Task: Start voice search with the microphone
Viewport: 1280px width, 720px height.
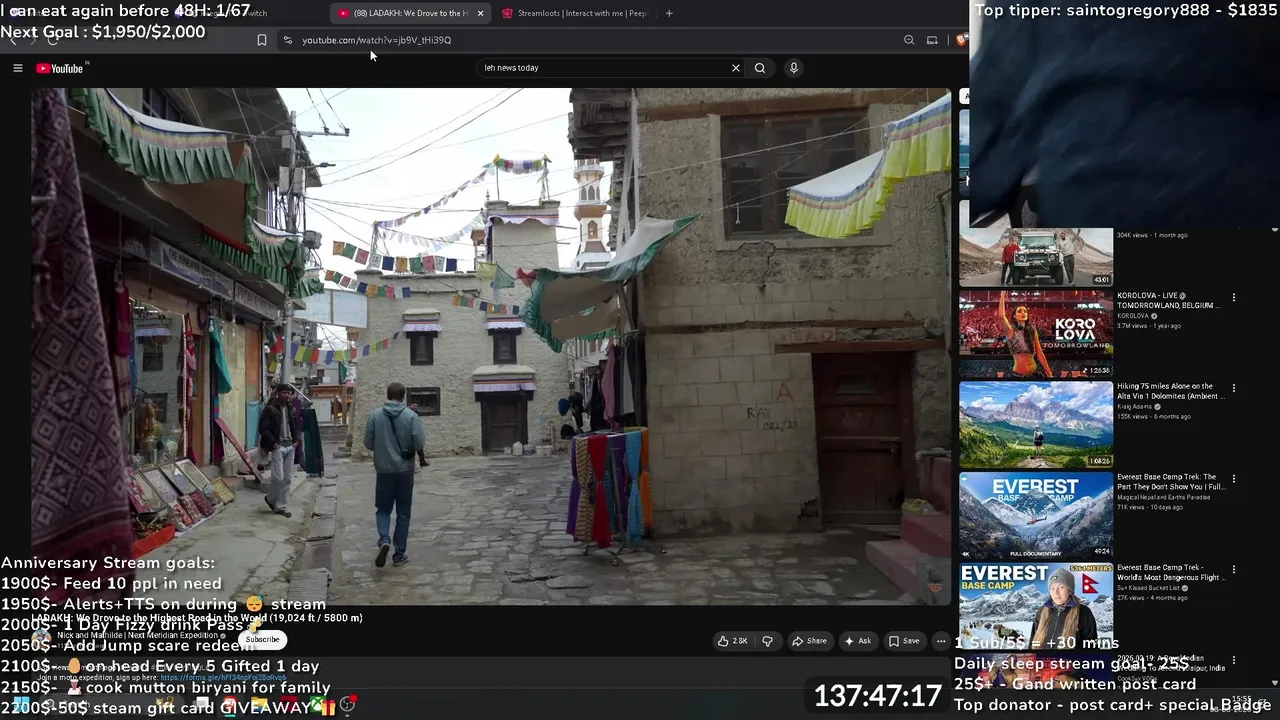Action: coord(794,68)
